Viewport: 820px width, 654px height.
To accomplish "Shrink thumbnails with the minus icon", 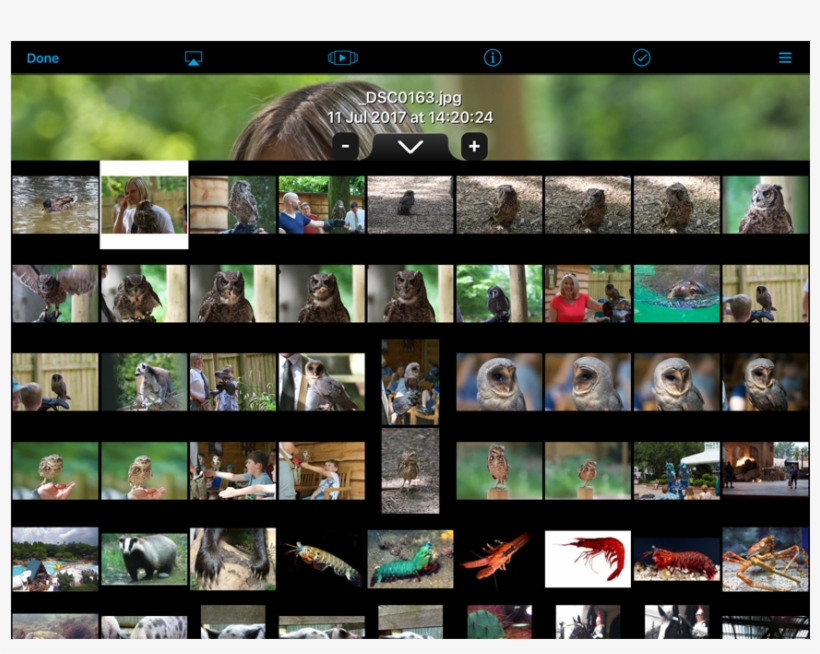I will (x=346, y=146).
